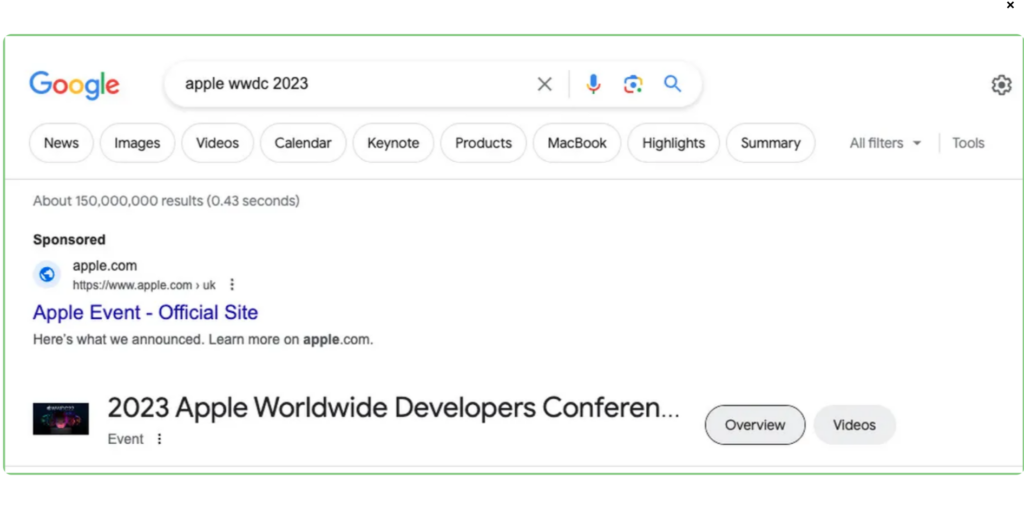Select the Products filter chip
The image size is (1024, 507).
pyautogui.click(x=483, y=143)
